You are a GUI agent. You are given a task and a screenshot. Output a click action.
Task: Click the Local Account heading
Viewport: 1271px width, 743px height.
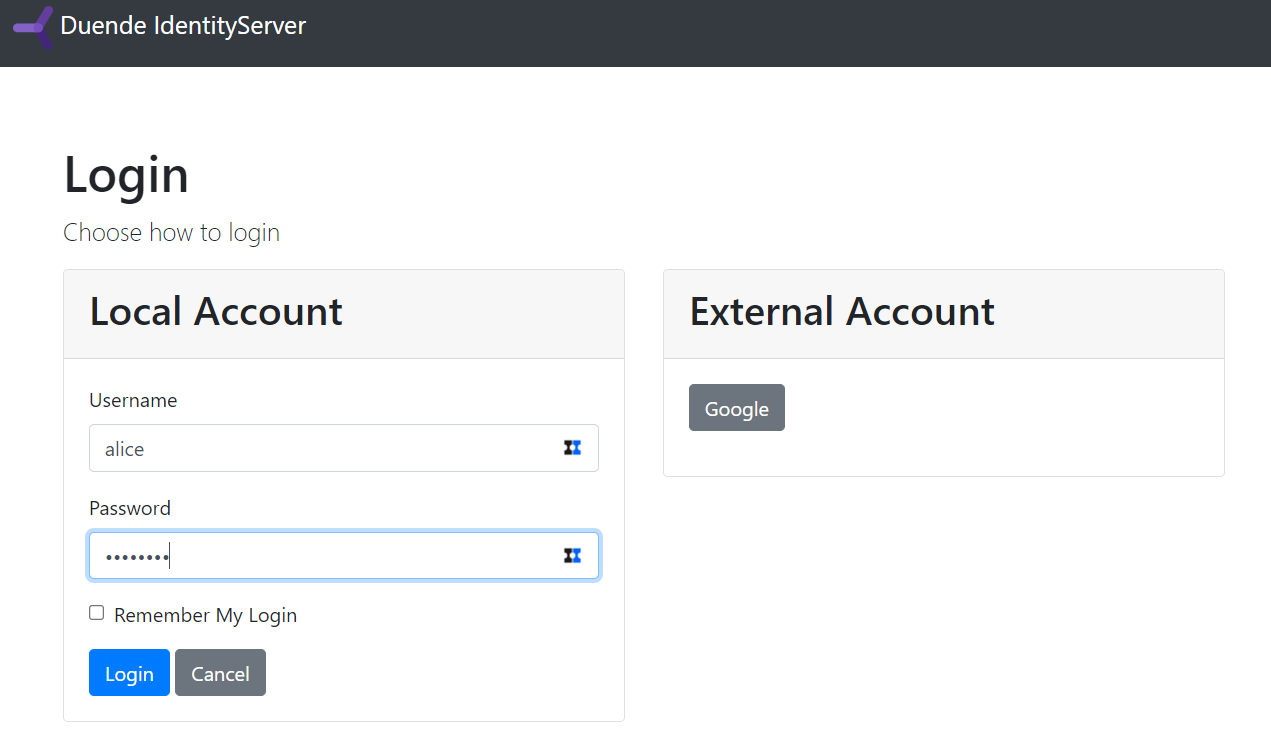pyautogui.click(x=216, y=312)
